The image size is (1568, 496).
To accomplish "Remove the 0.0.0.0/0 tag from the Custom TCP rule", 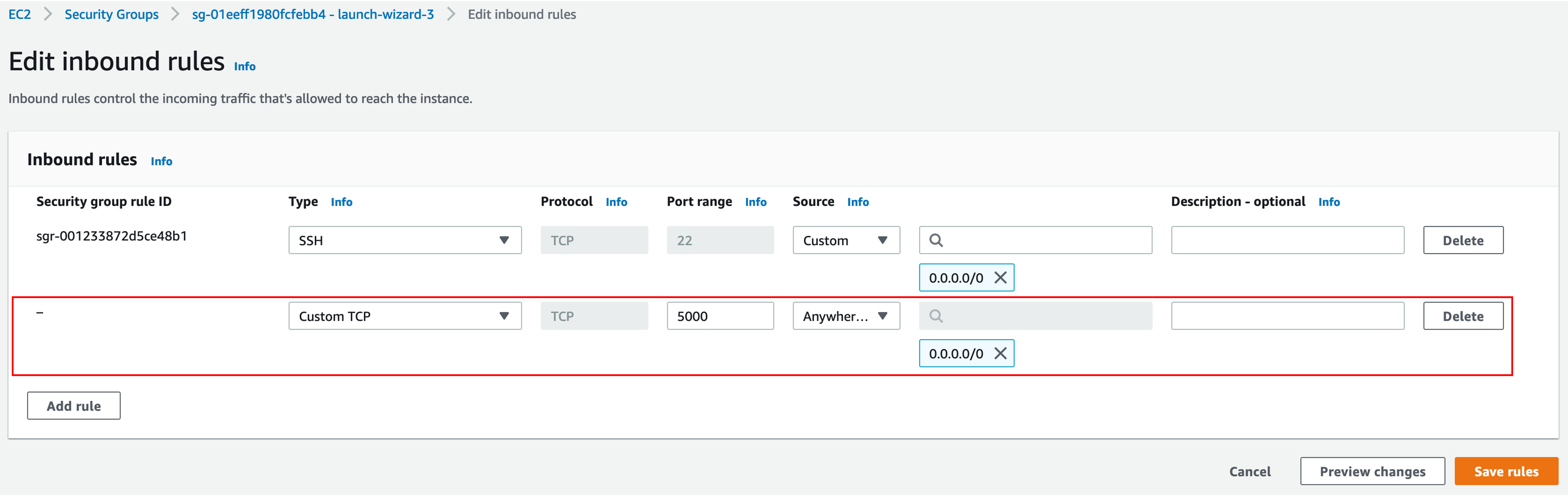I will pyautogui.click(x=1000, y=353).
